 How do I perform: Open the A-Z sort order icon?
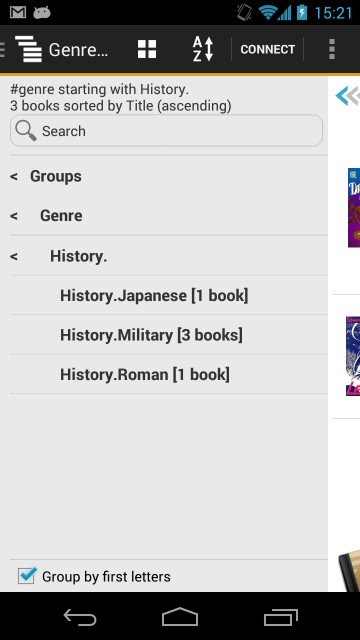coord(203,49)
